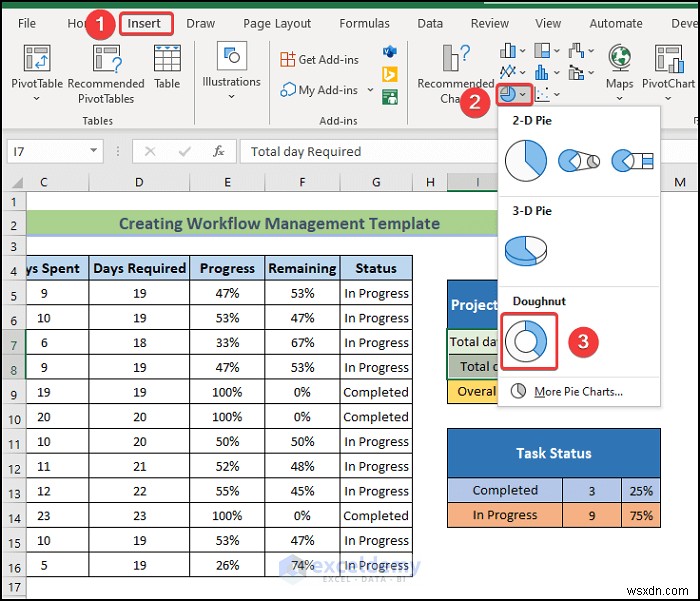Switch to the Automate tab
The image size is (700, 601).
coord(616,23)
